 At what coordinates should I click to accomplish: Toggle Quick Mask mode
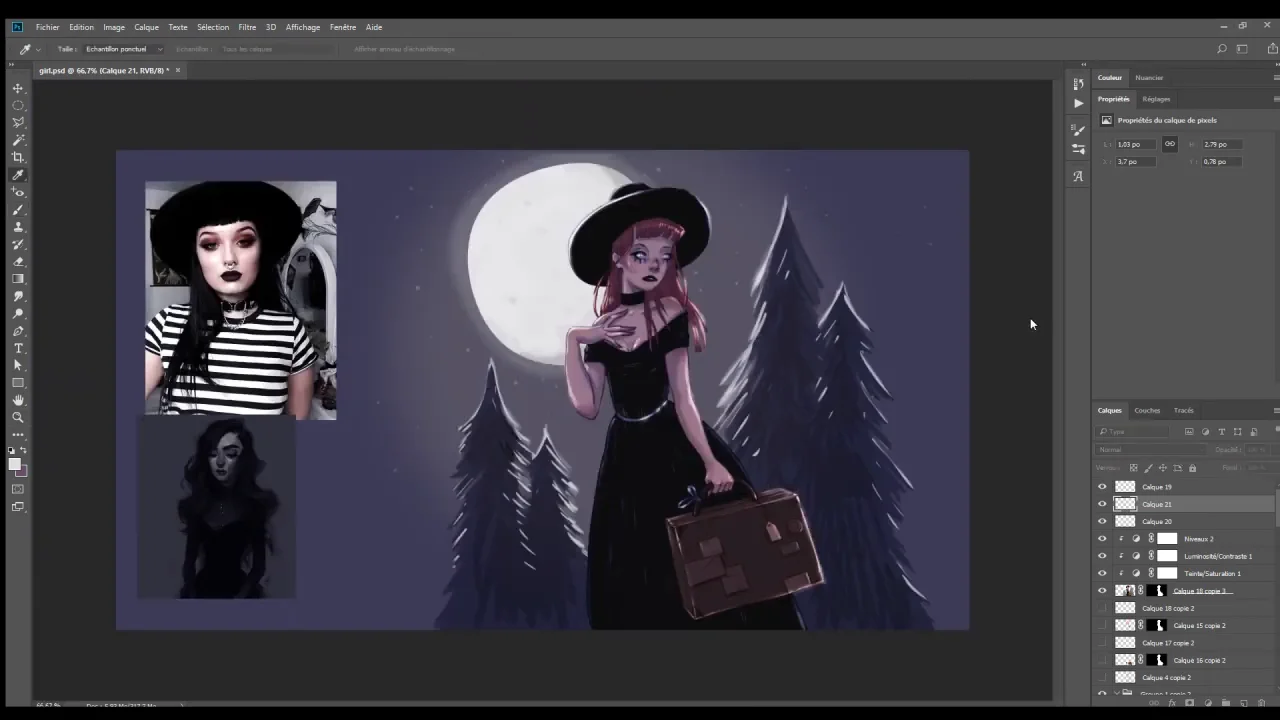tap(18, 489)
